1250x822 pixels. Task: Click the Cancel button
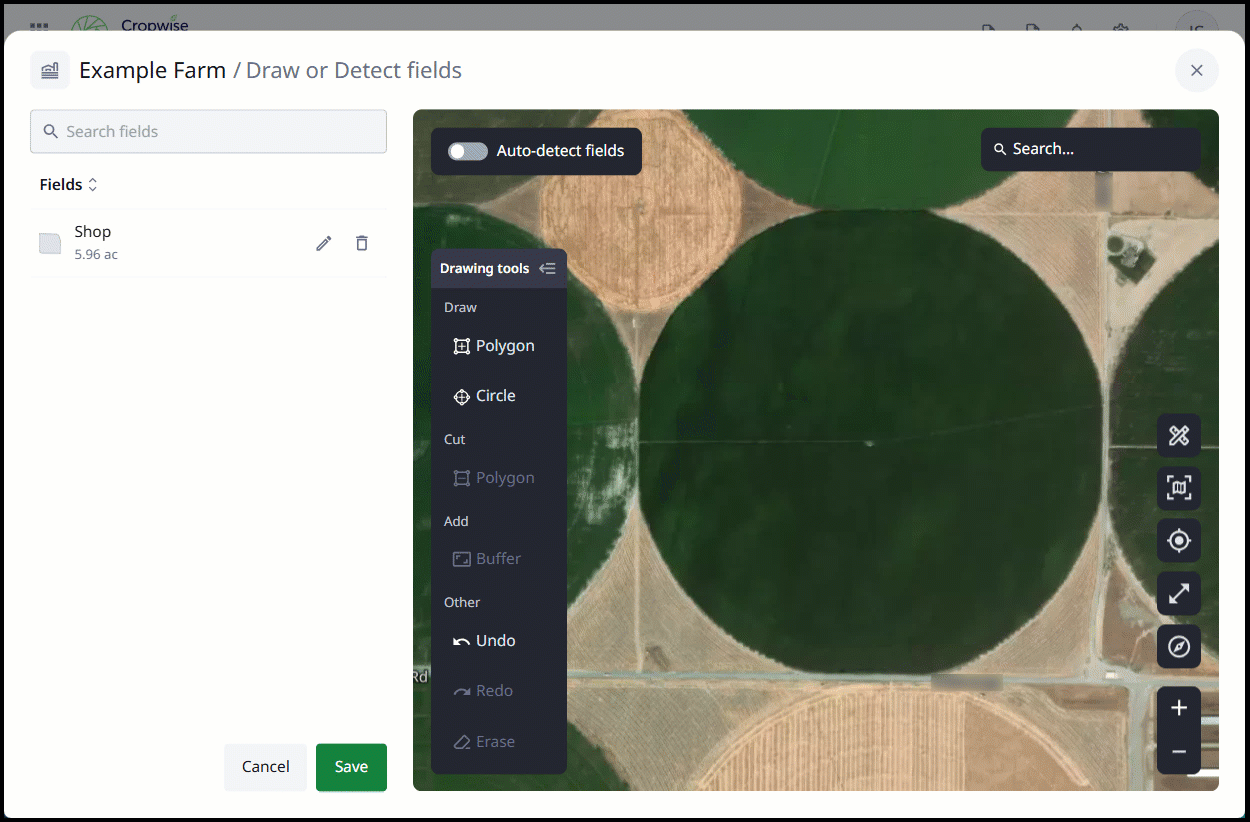click(265, 767)
